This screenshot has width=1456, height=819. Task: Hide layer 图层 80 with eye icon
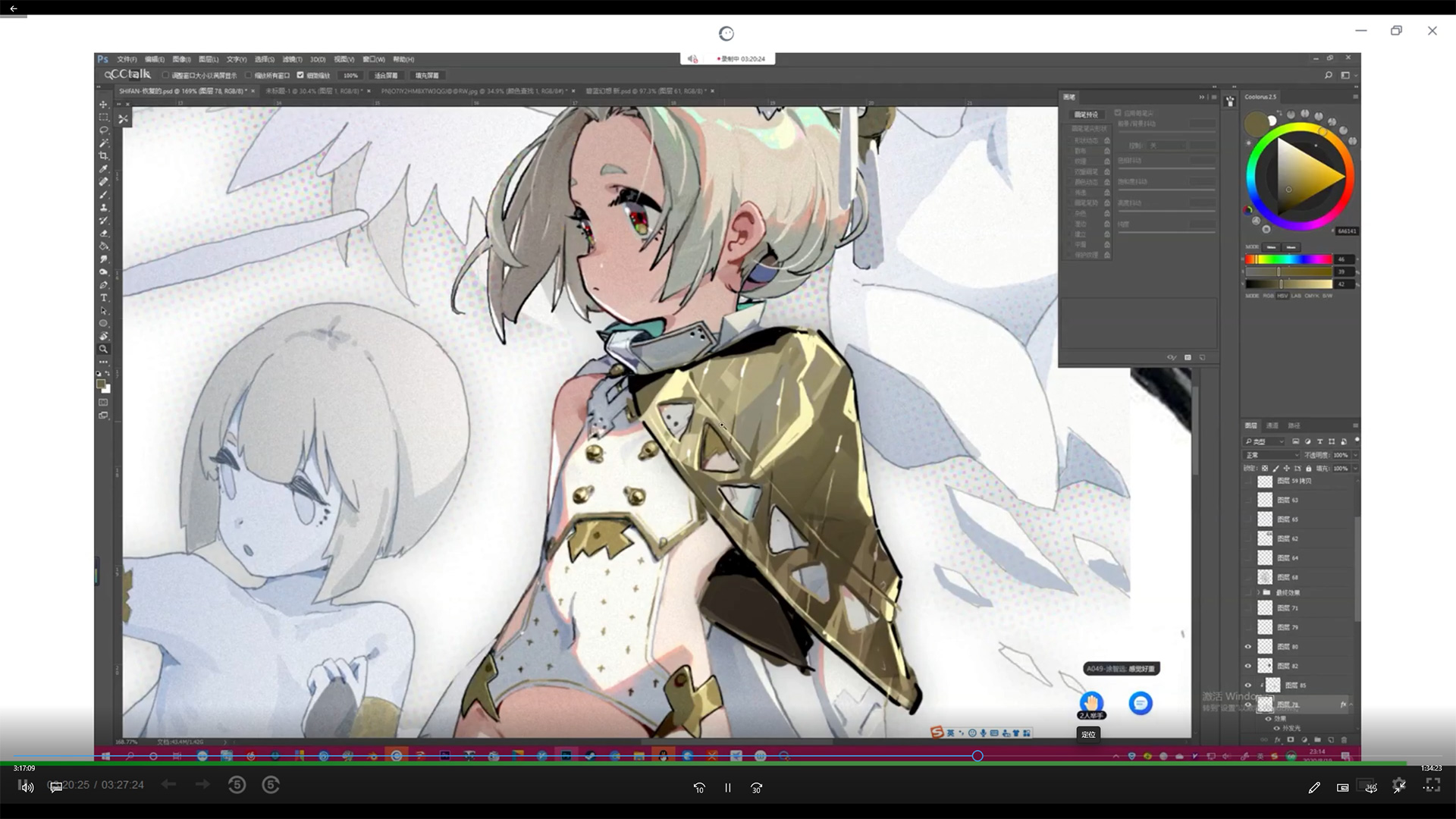click(1248, 647)
